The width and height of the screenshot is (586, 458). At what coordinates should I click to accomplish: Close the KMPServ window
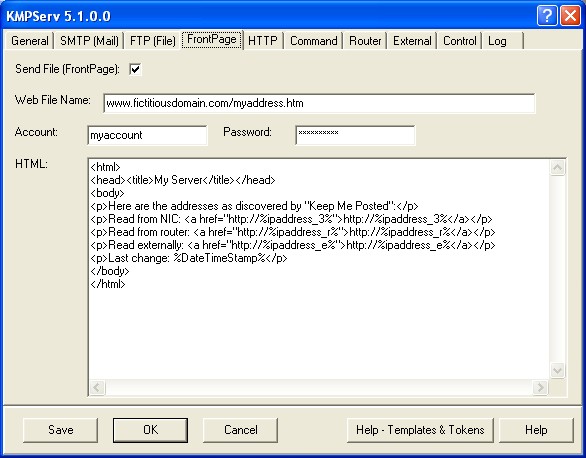coord(570,16)
